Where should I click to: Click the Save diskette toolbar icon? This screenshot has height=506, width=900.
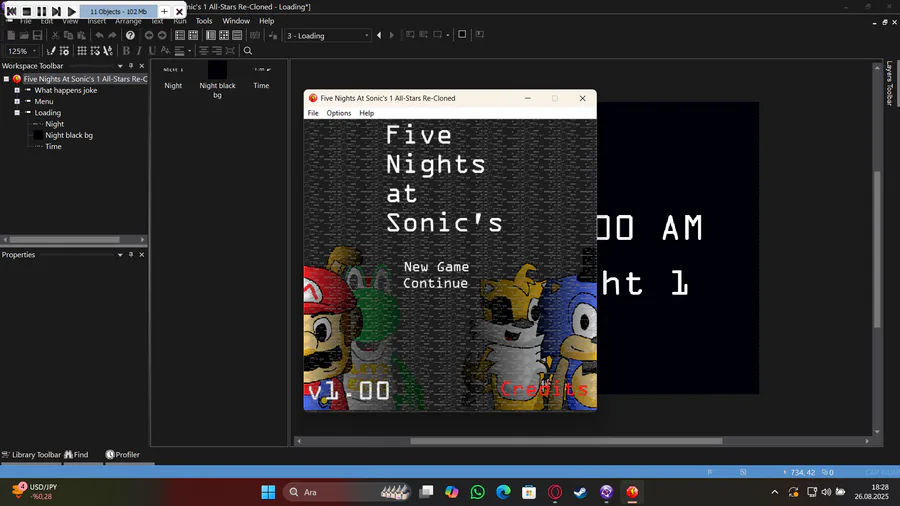tap(37, 36)
